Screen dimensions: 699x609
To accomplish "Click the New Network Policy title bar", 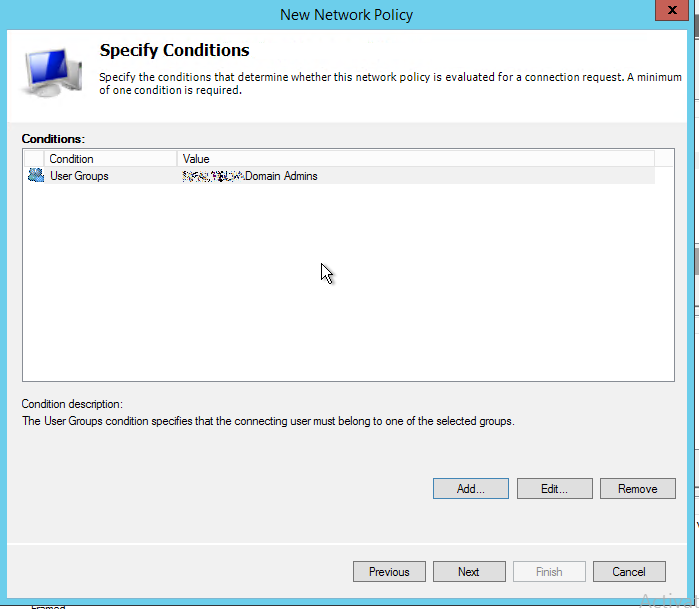I will [x=347, y=14].
